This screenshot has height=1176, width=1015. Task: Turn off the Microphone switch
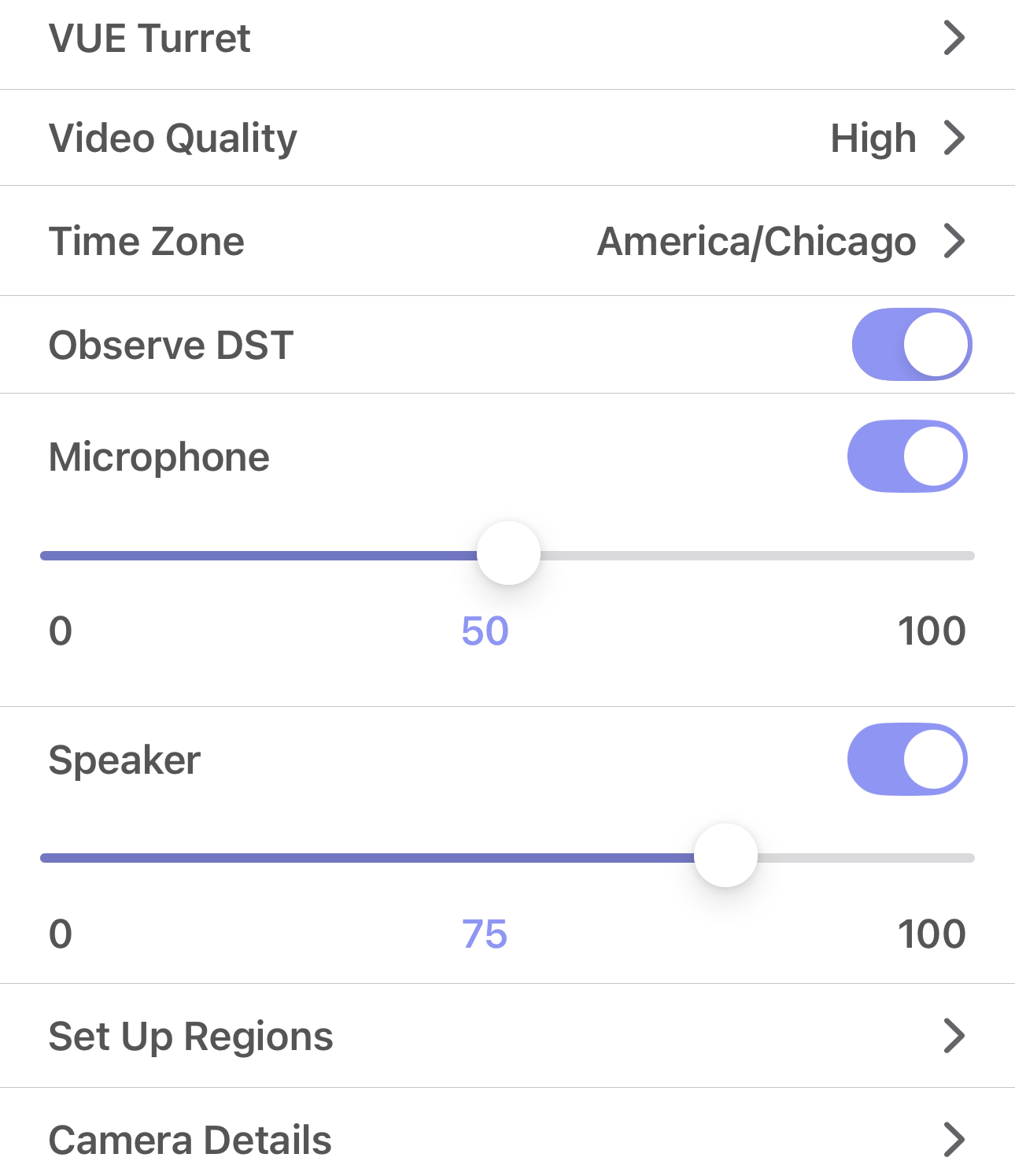pyautogui.click(x=906, y=457)
